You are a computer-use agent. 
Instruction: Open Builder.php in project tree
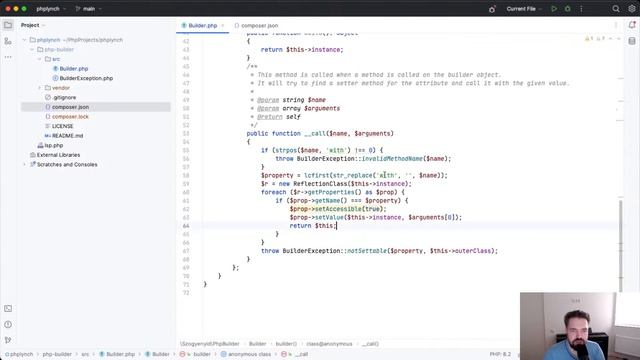[73, 69]
